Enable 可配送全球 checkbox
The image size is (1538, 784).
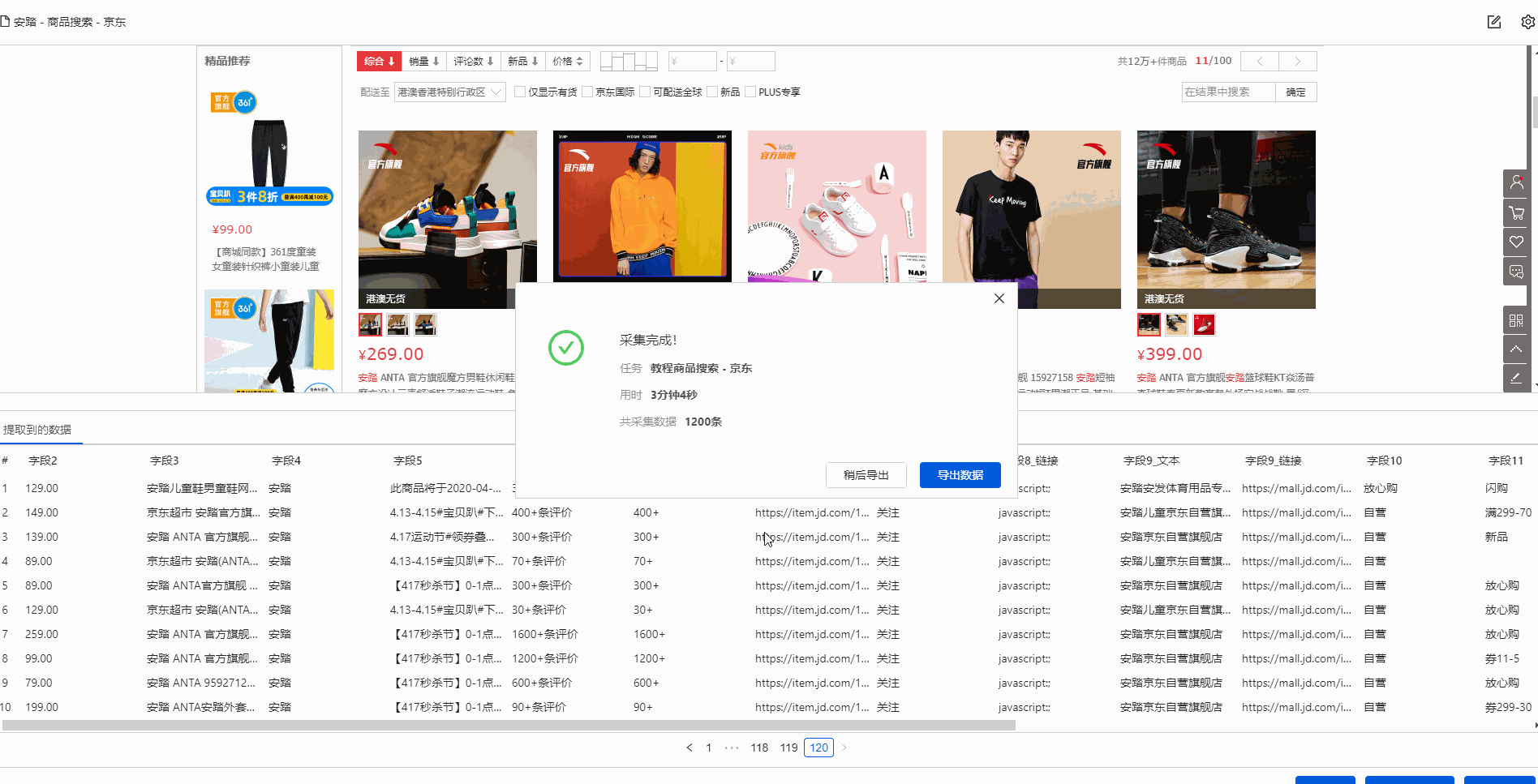(645, 92)
